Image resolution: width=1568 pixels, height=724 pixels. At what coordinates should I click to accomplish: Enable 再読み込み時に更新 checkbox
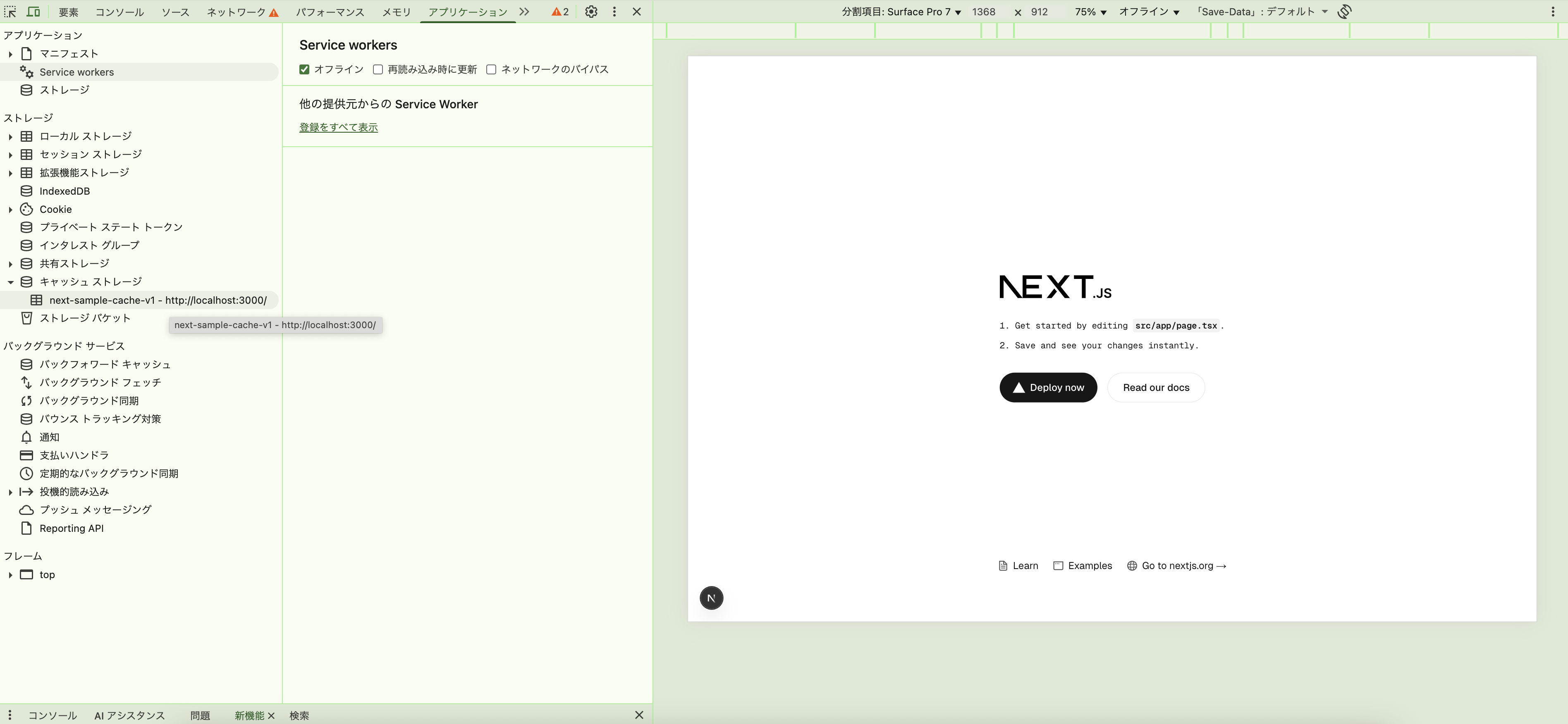point(378,69)
